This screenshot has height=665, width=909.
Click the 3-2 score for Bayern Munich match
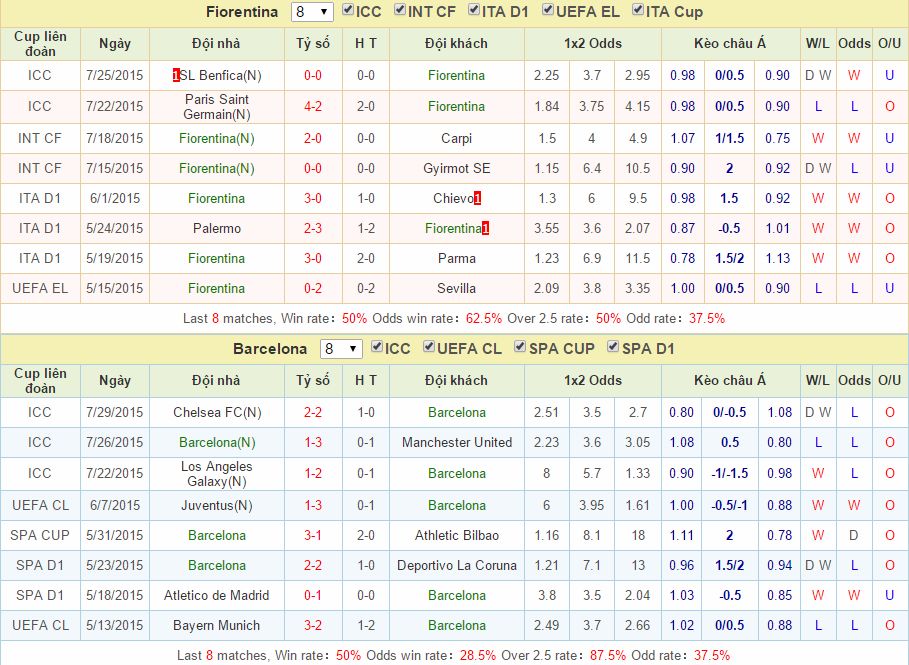point(313,626)
